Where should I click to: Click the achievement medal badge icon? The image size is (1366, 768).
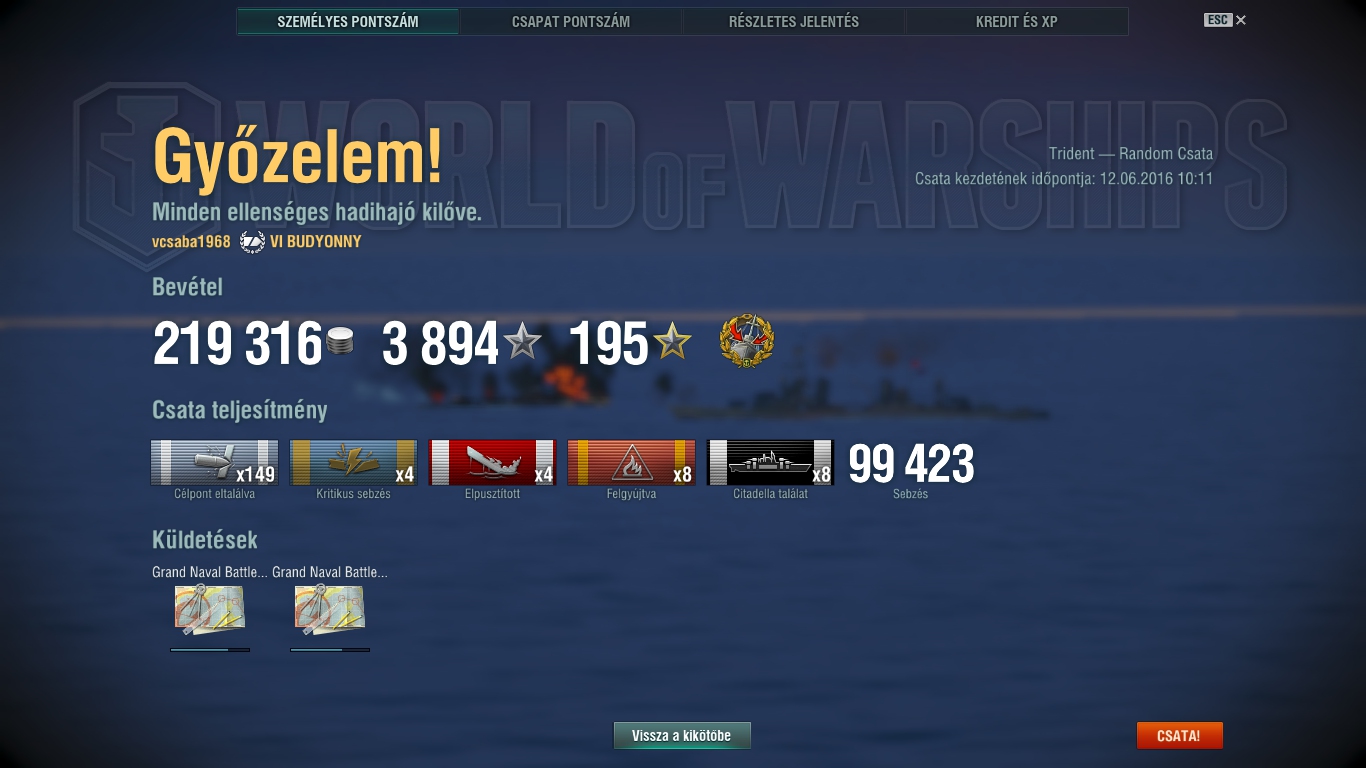click(x=746, y=343)
